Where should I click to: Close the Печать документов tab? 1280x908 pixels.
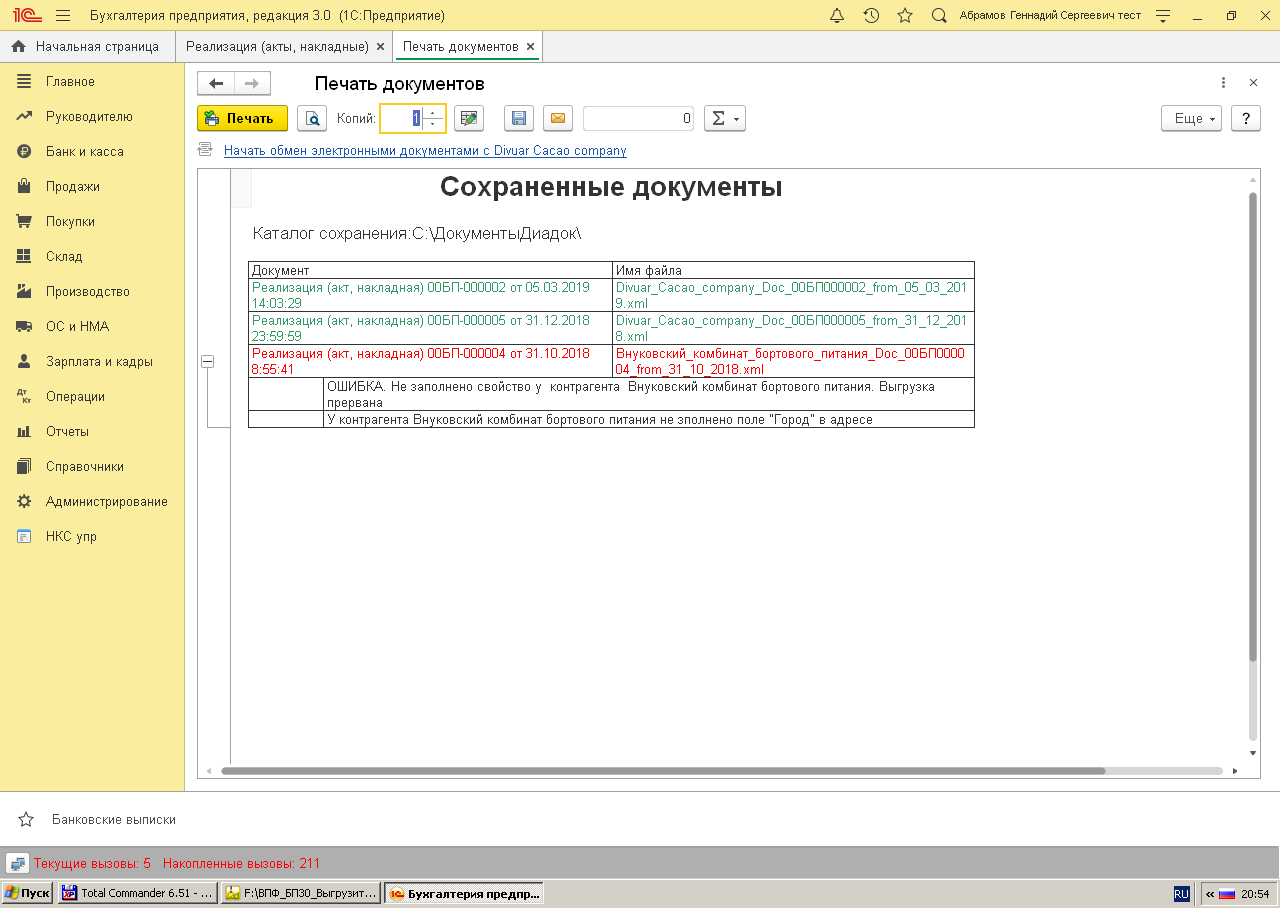coord(530,46)
